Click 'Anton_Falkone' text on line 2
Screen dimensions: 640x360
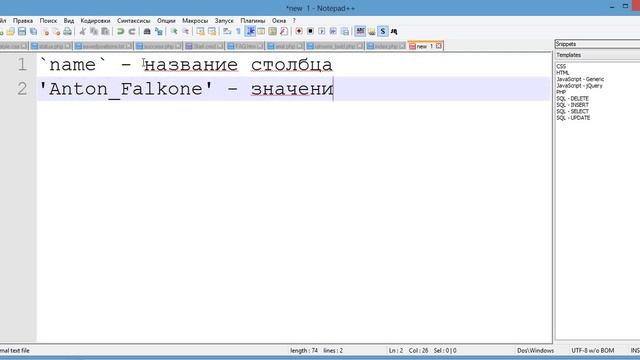pos(126,89)
